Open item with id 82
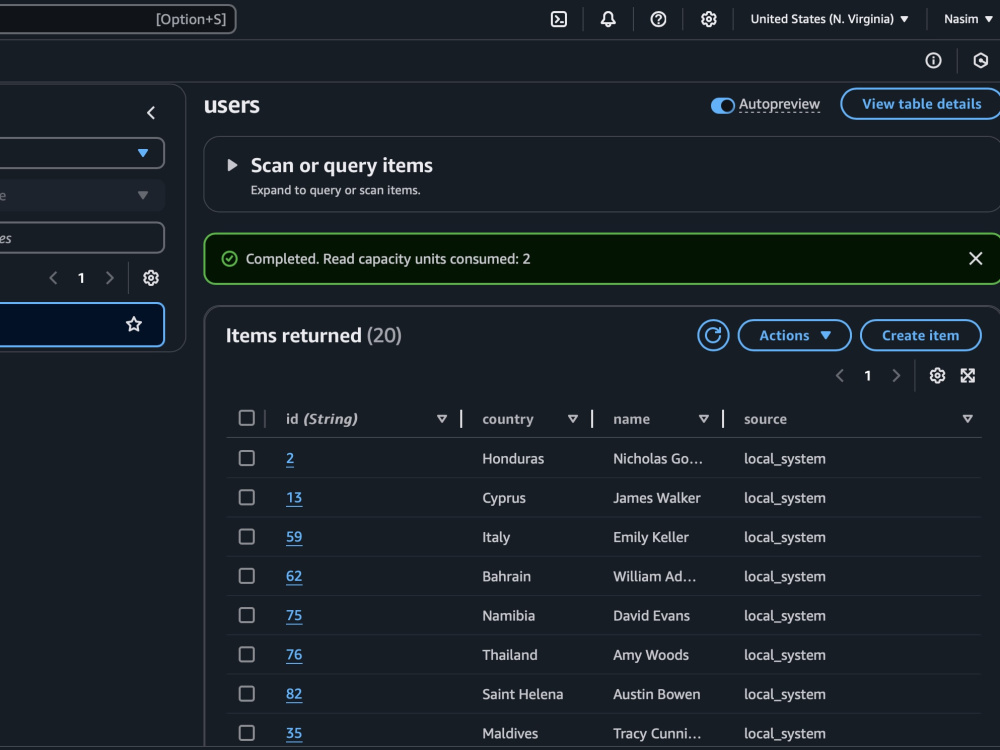 pyautogui.click(x=294, y=694)
